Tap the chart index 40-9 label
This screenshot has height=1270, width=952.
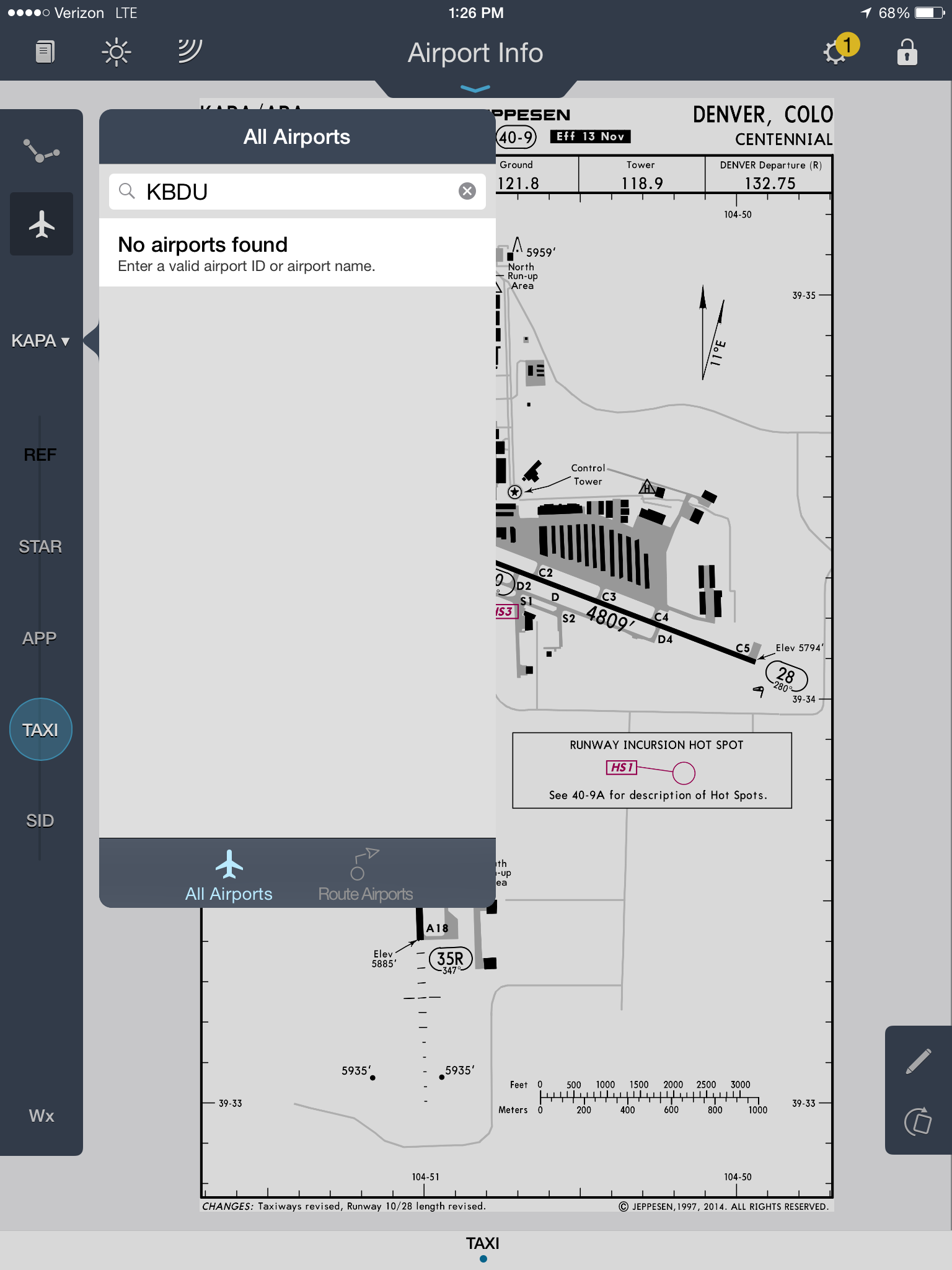click(516, 137)
